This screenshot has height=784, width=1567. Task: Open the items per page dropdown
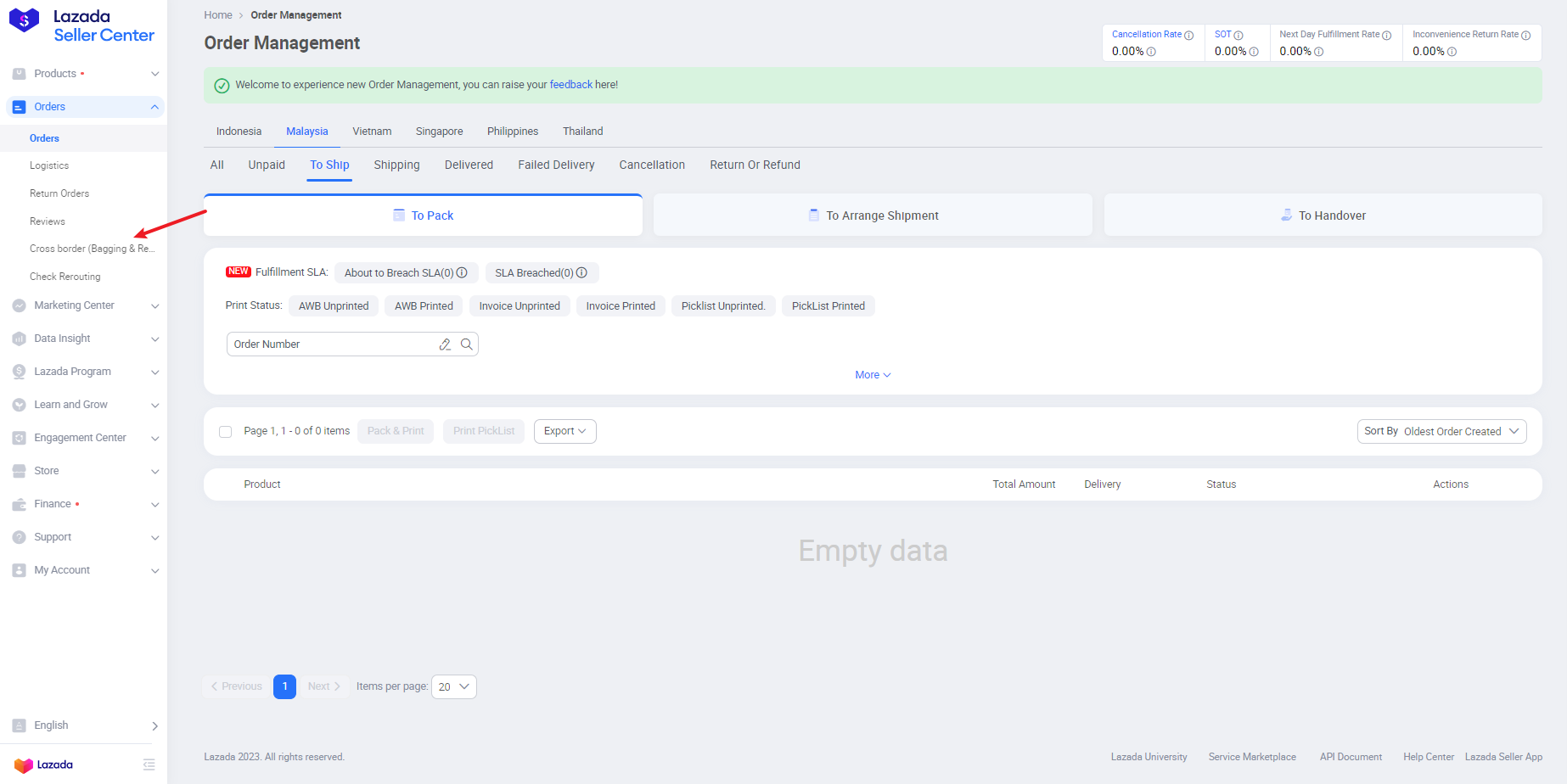click(x=454, y=686)
